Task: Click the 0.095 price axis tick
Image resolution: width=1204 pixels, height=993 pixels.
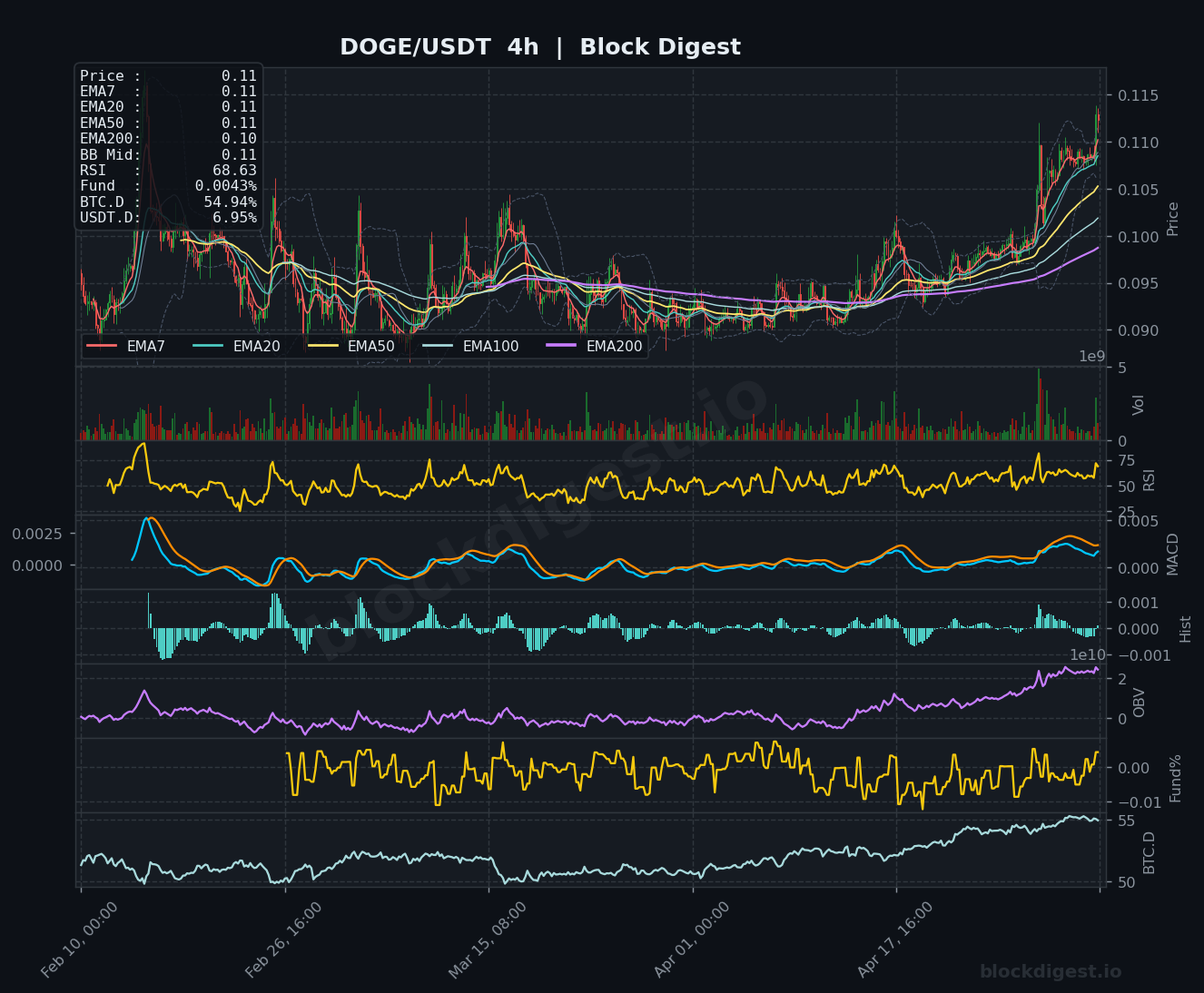Action: [x=1138, y=284]
